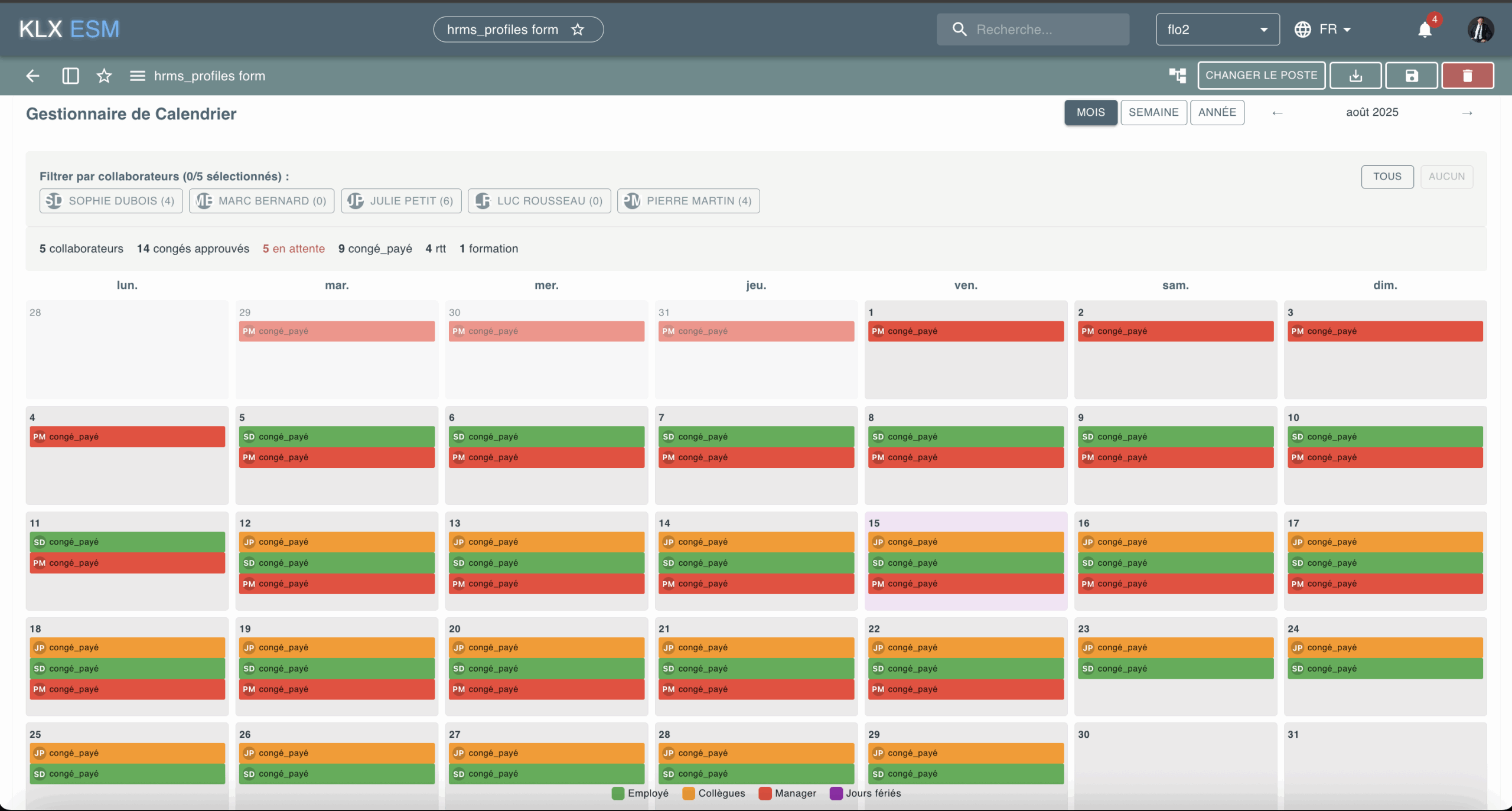Image resolution: width=1512 pixels, height=811 pixels.
Task: Click the save disk icon
Action: (1411, 76)
